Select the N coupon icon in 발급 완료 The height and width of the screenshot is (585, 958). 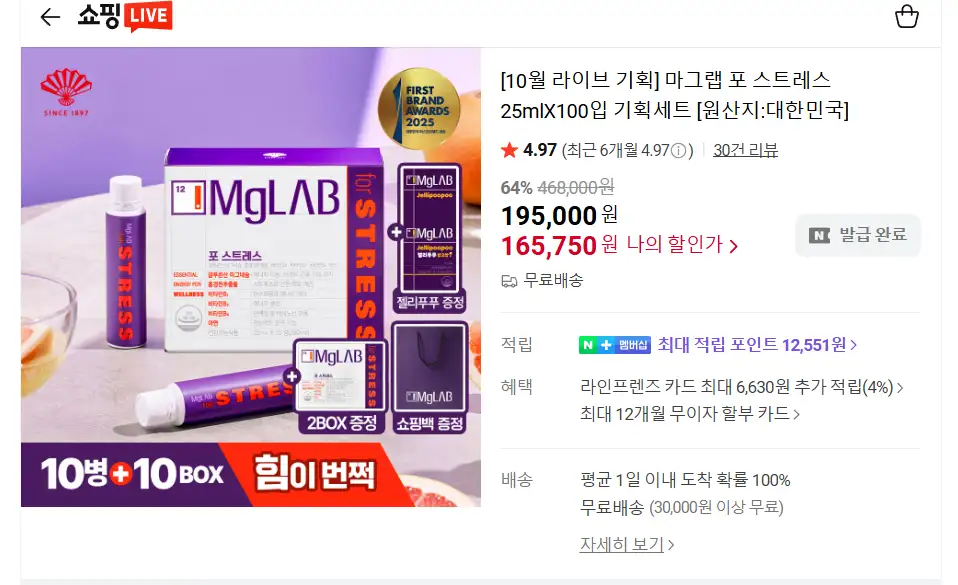819,235
